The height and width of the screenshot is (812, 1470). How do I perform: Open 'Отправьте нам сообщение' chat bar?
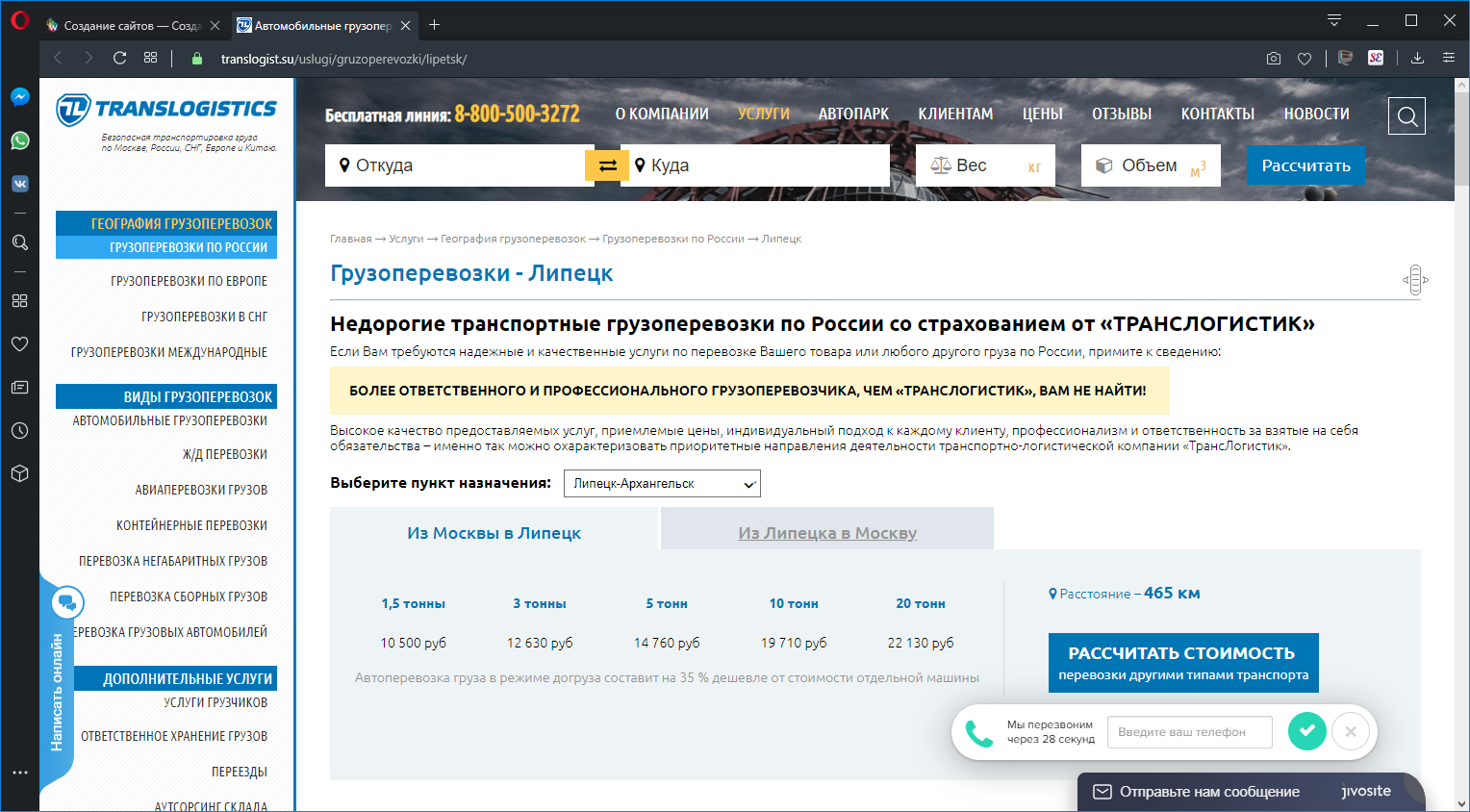1252,792
